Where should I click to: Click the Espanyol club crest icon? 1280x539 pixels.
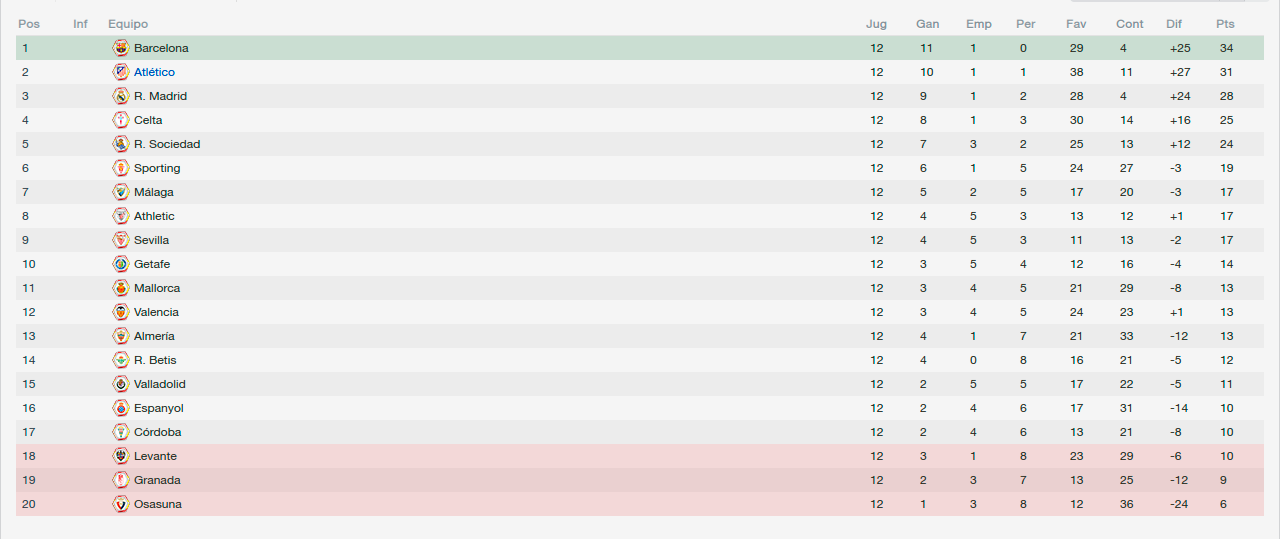(x=121, y=408)
